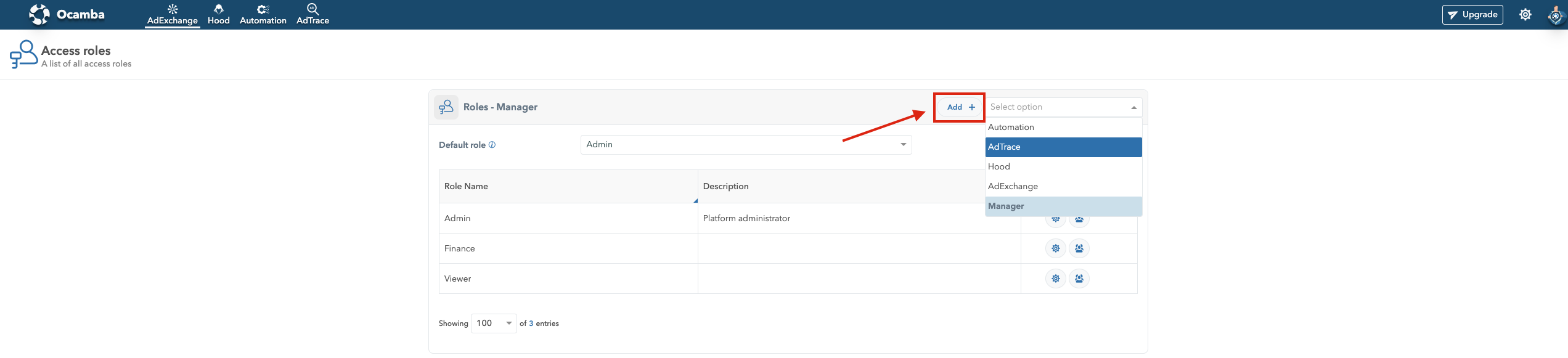Viewport: 1568px width, 358px height.
Task: View users of the Finance role
Action: (x=1079, y=248)
